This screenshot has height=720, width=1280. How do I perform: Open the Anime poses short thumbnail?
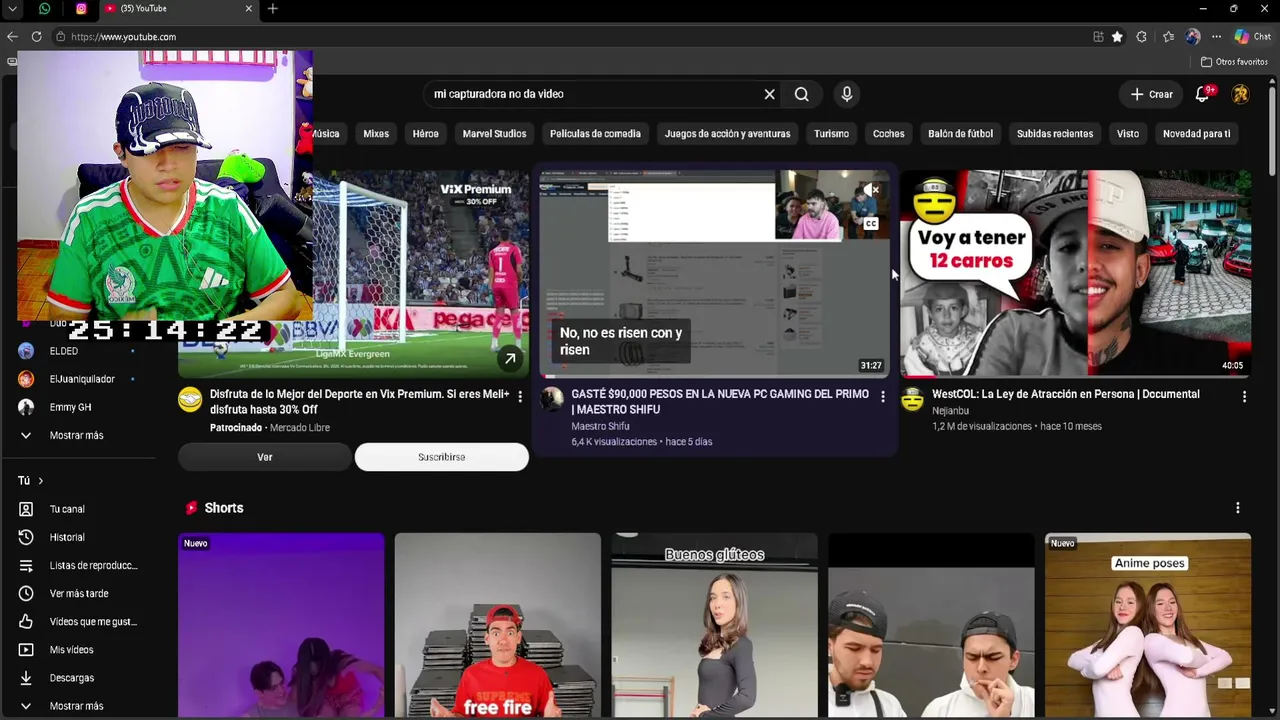tap(1148, 626)
